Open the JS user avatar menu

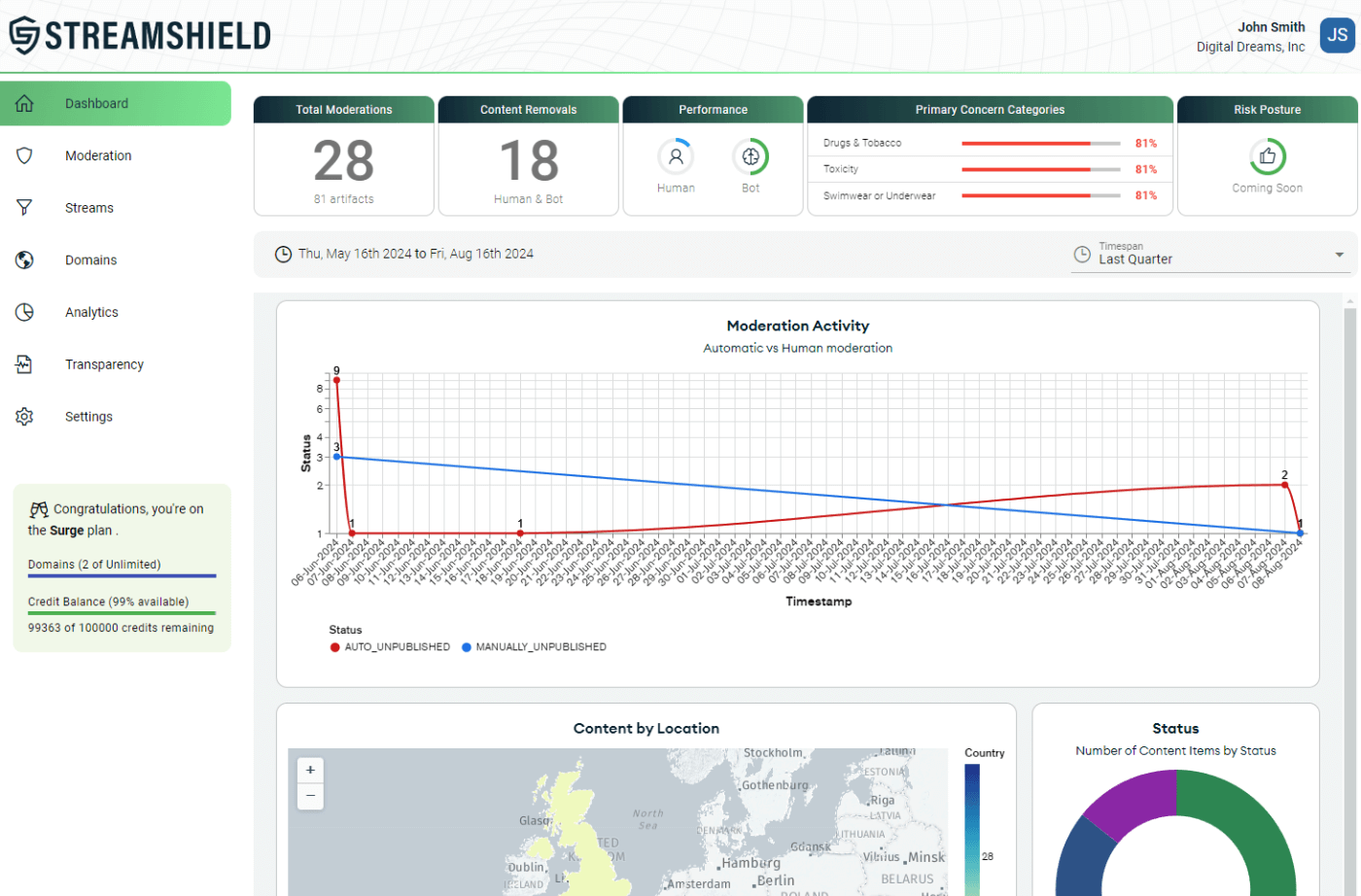pos(1338,35)
